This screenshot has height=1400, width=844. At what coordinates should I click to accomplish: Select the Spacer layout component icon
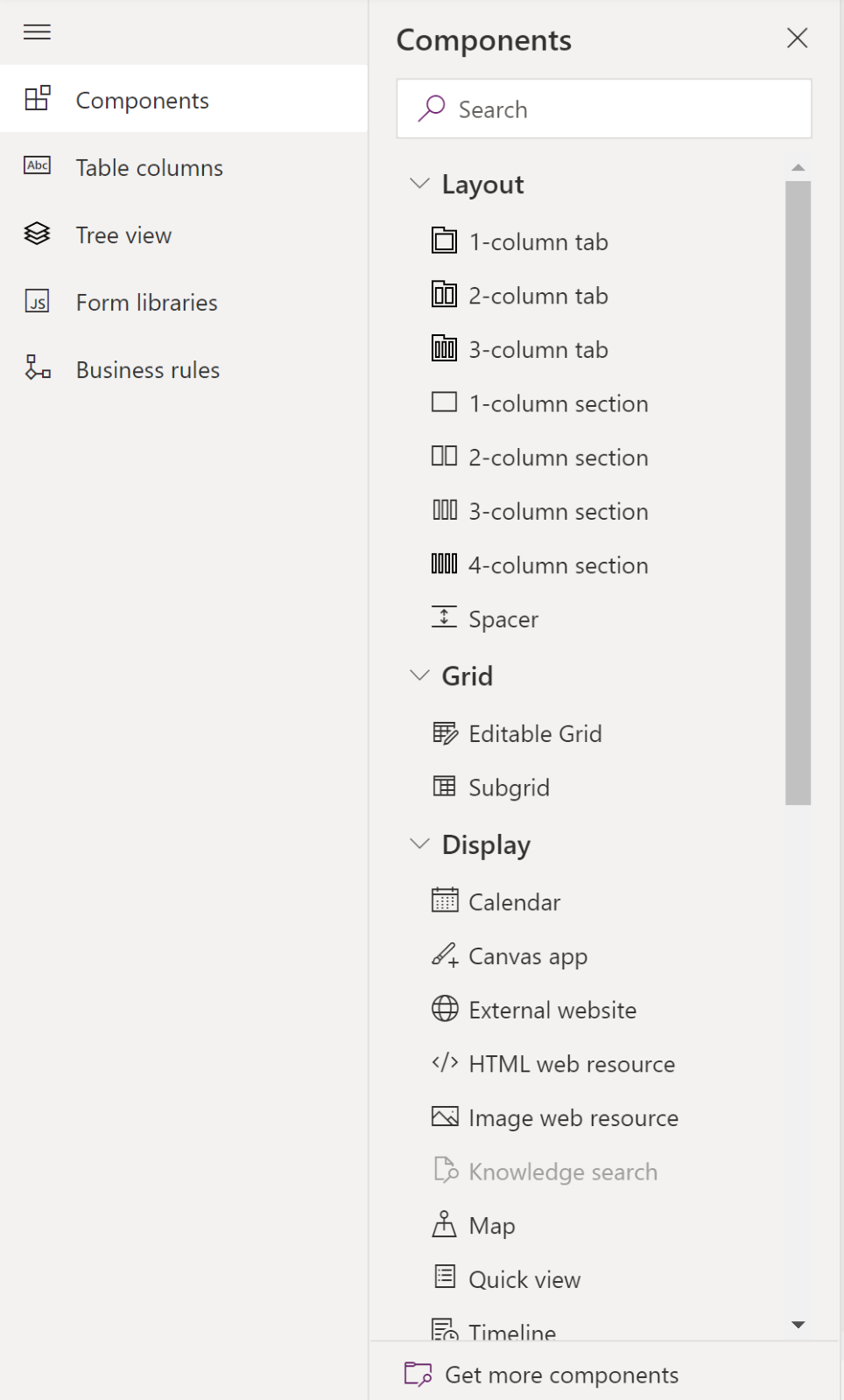pyautogui.click(x=445, y=618)
